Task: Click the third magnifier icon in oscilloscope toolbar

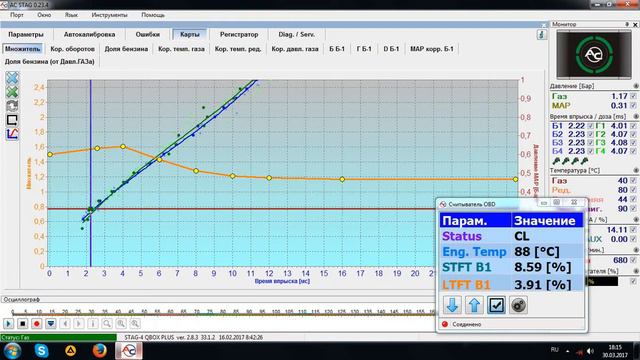Action: click(x=135, y=324)
